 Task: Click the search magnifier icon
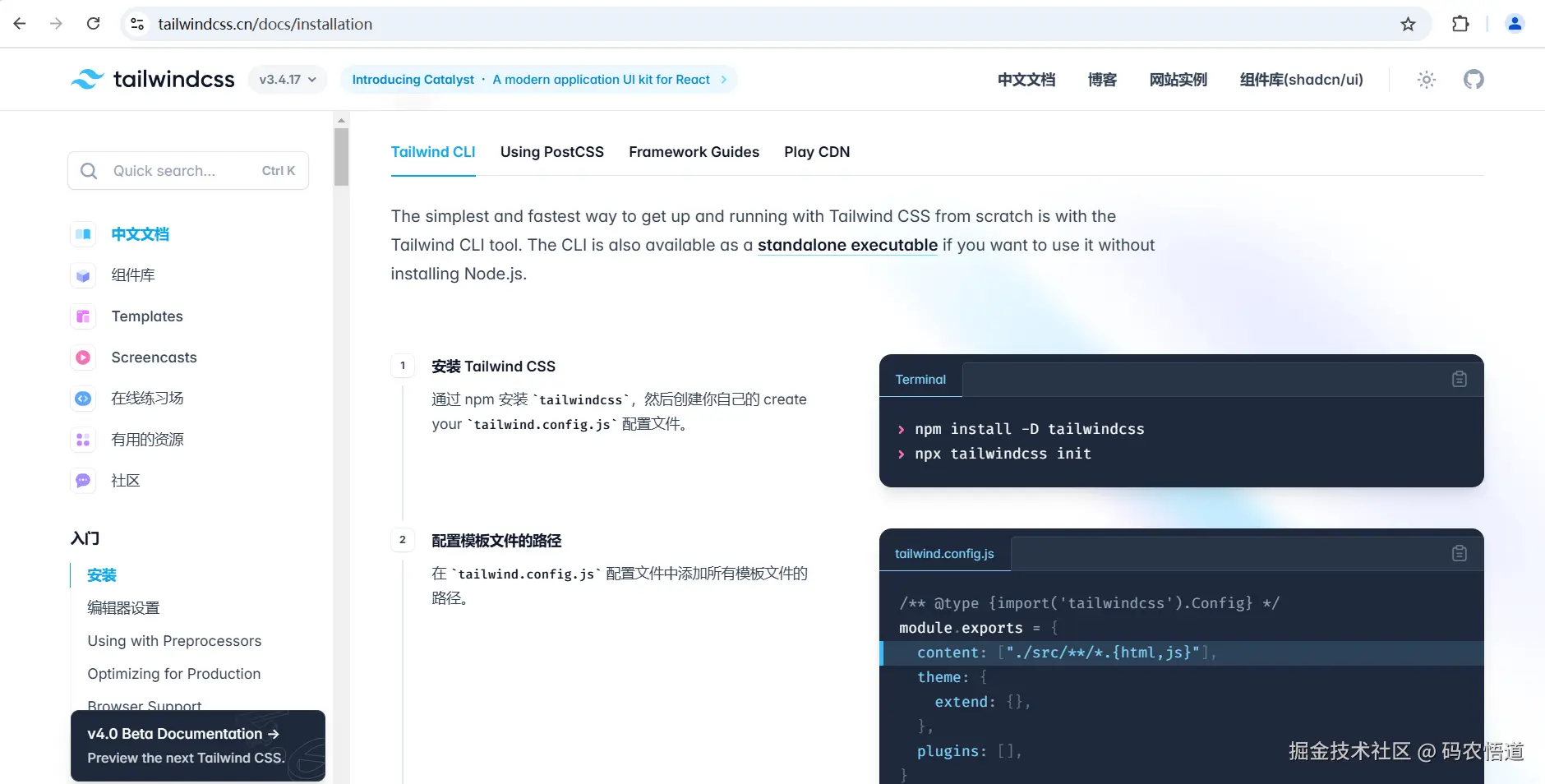(89, 171)
